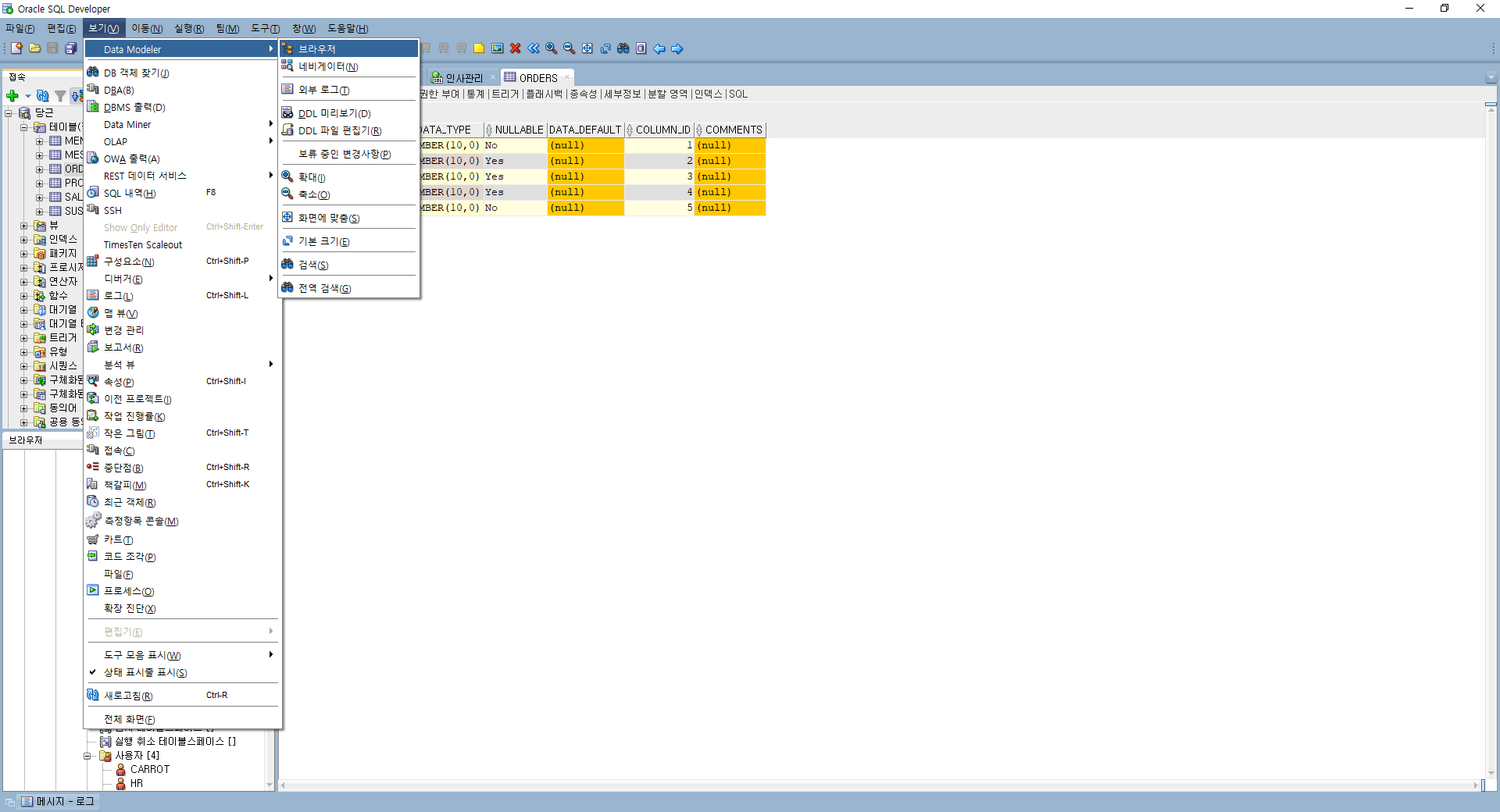Select DB 객체 찾기 menu entry
1500x812 pixels.
pyautogui.click(x=181, y=73)
